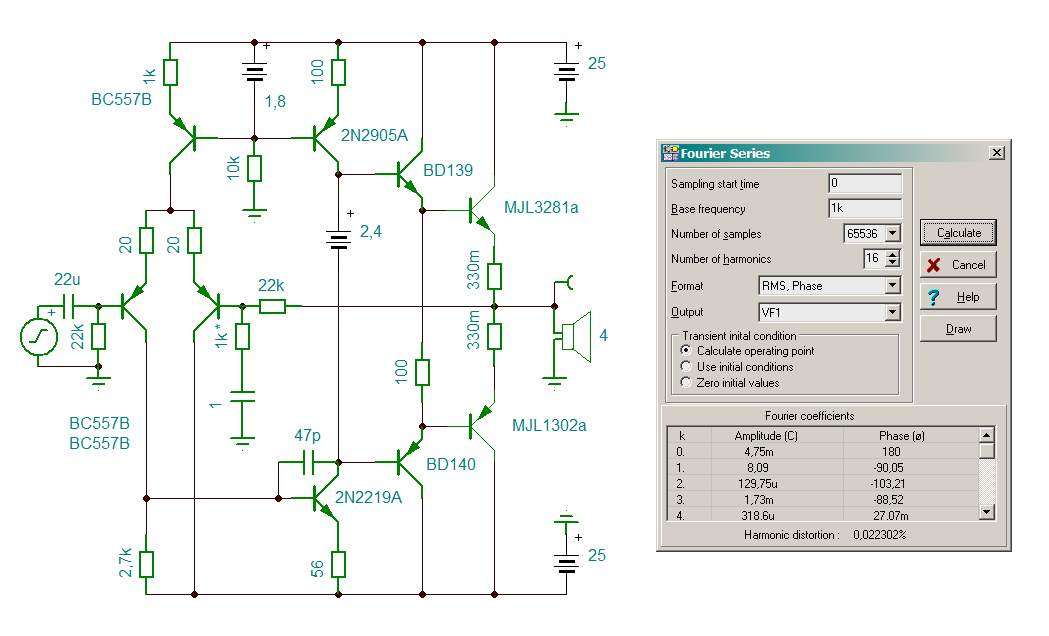
Task: Select the 47p capacitor symbol
Action: pos(308,462)
